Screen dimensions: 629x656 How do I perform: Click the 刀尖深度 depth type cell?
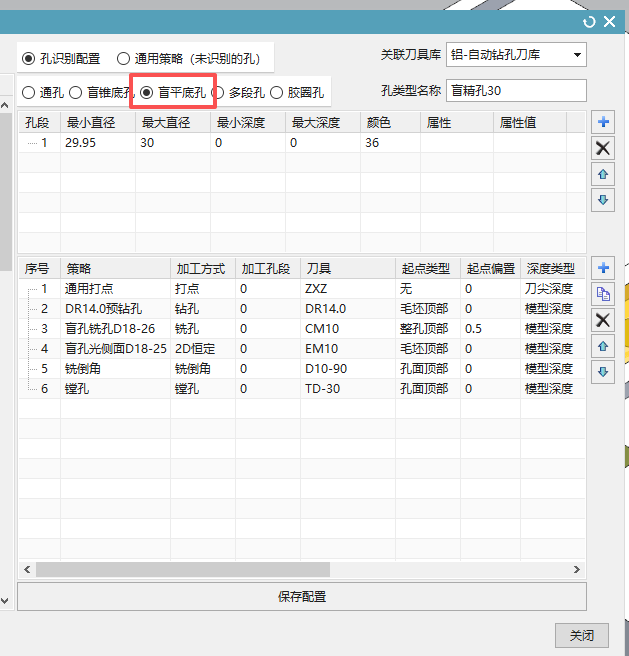[x=552, y=289]
